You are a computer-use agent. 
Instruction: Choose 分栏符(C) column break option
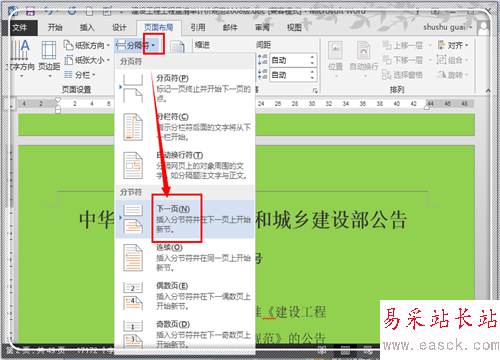pyautogui.click(x=185, y=127)
